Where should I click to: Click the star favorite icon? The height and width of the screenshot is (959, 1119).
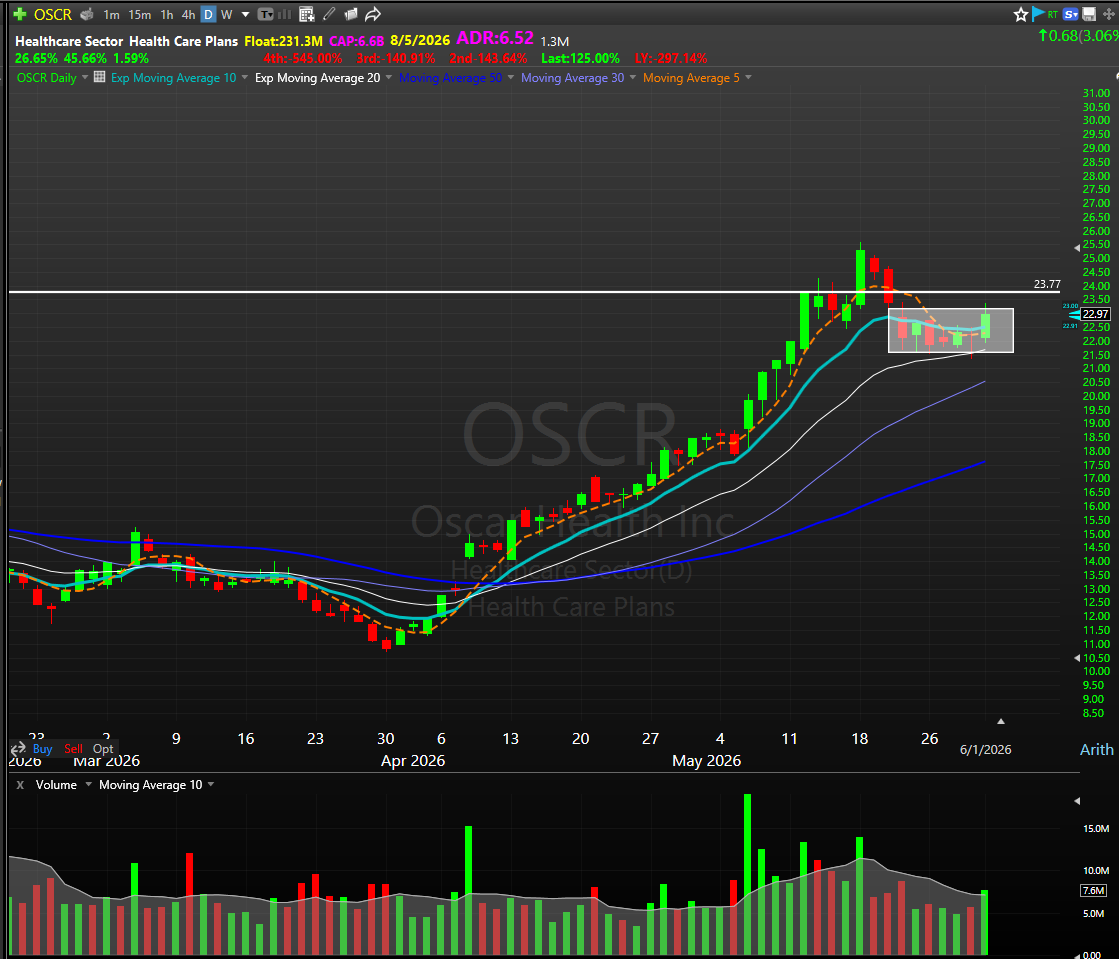tap(1021, 14)
